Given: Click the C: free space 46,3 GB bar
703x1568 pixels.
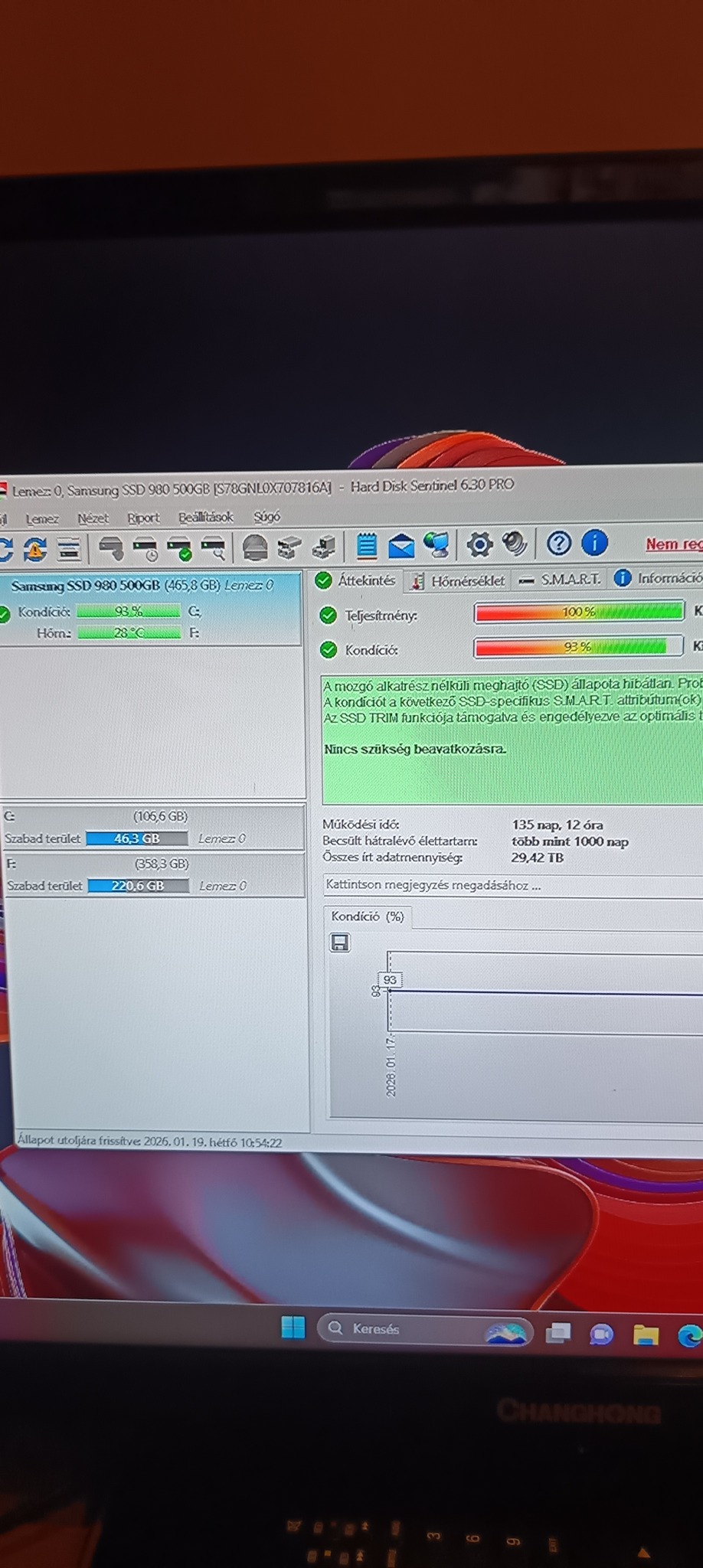Looking at the screenshot, I should point(137,838).
